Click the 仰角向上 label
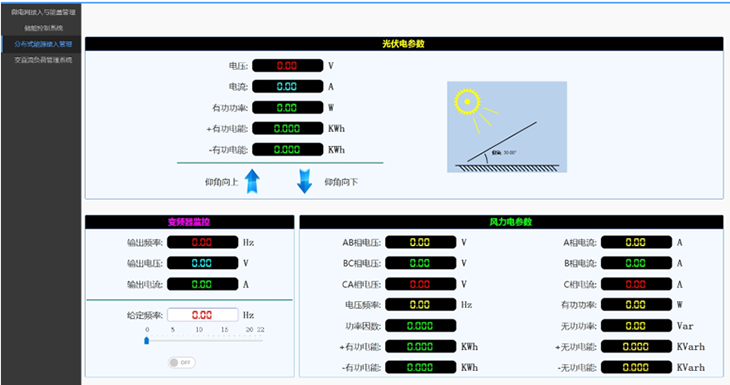Viewport: 730px width, 385px height. click(x=222, y=182)
